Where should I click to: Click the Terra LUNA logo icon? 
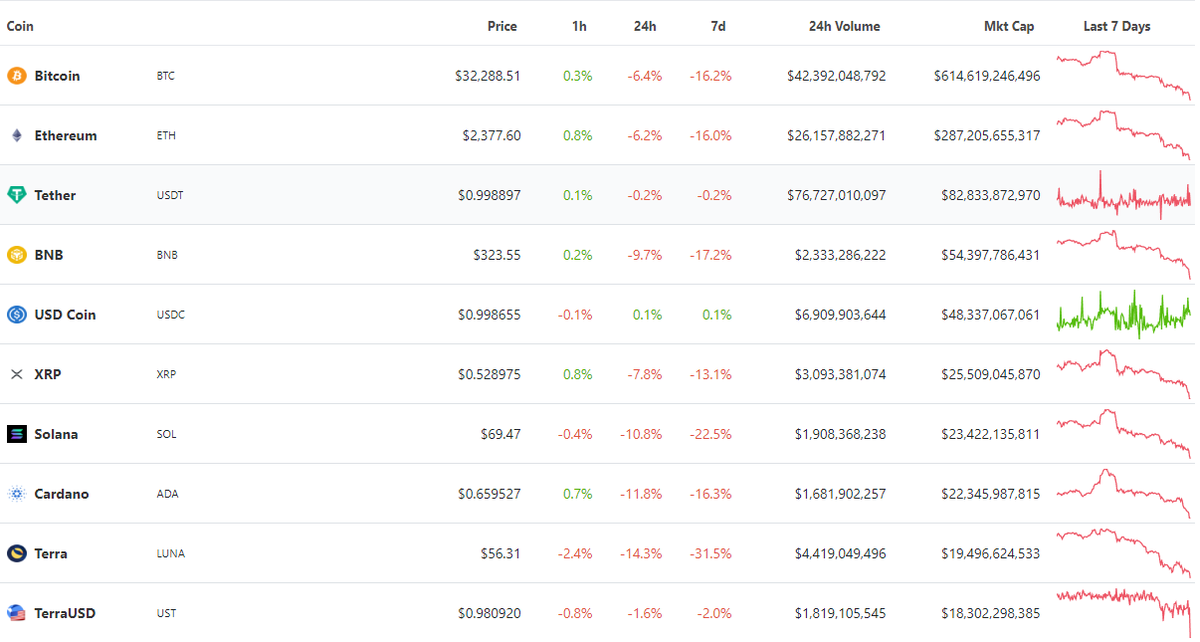pyautogui.click(x=16, y=553)
